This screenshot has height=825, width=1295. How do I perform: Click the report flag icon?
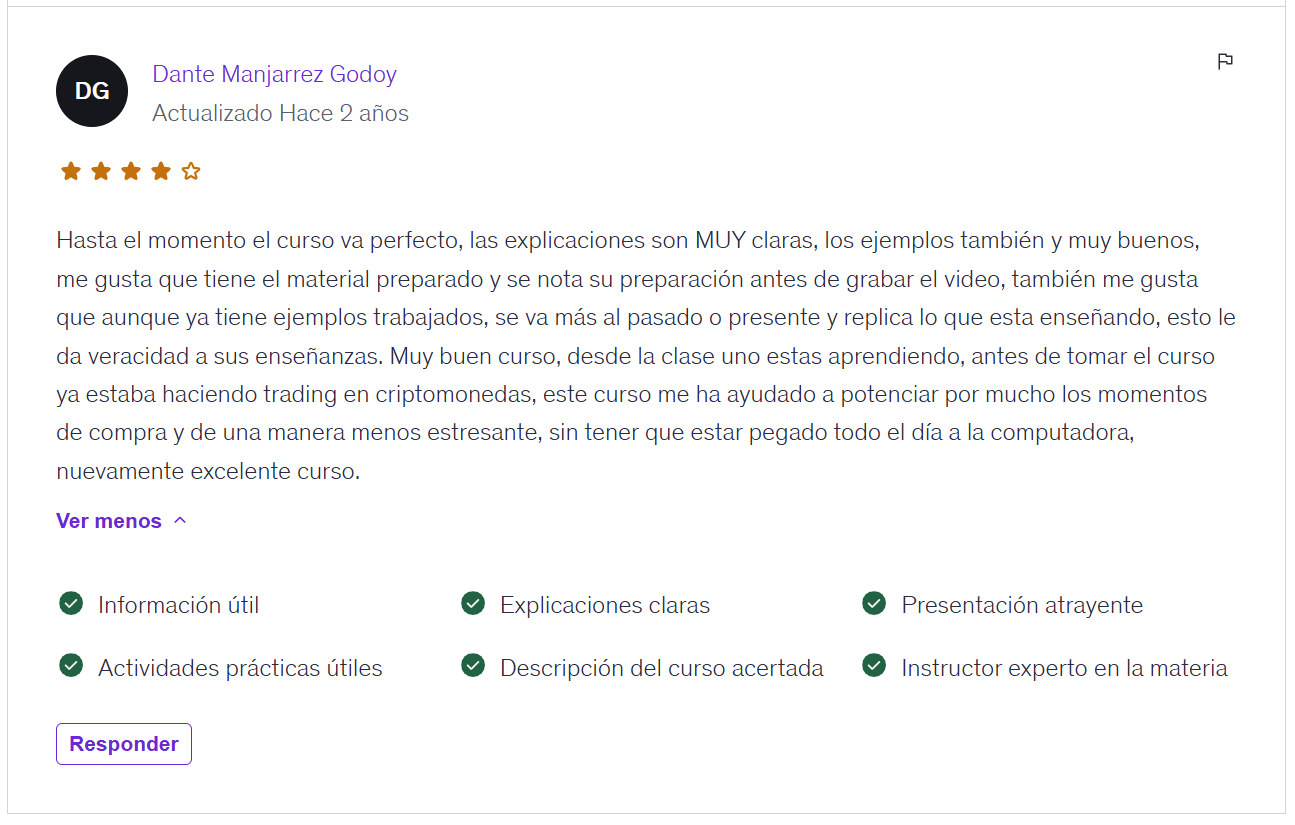point(1225,62)
